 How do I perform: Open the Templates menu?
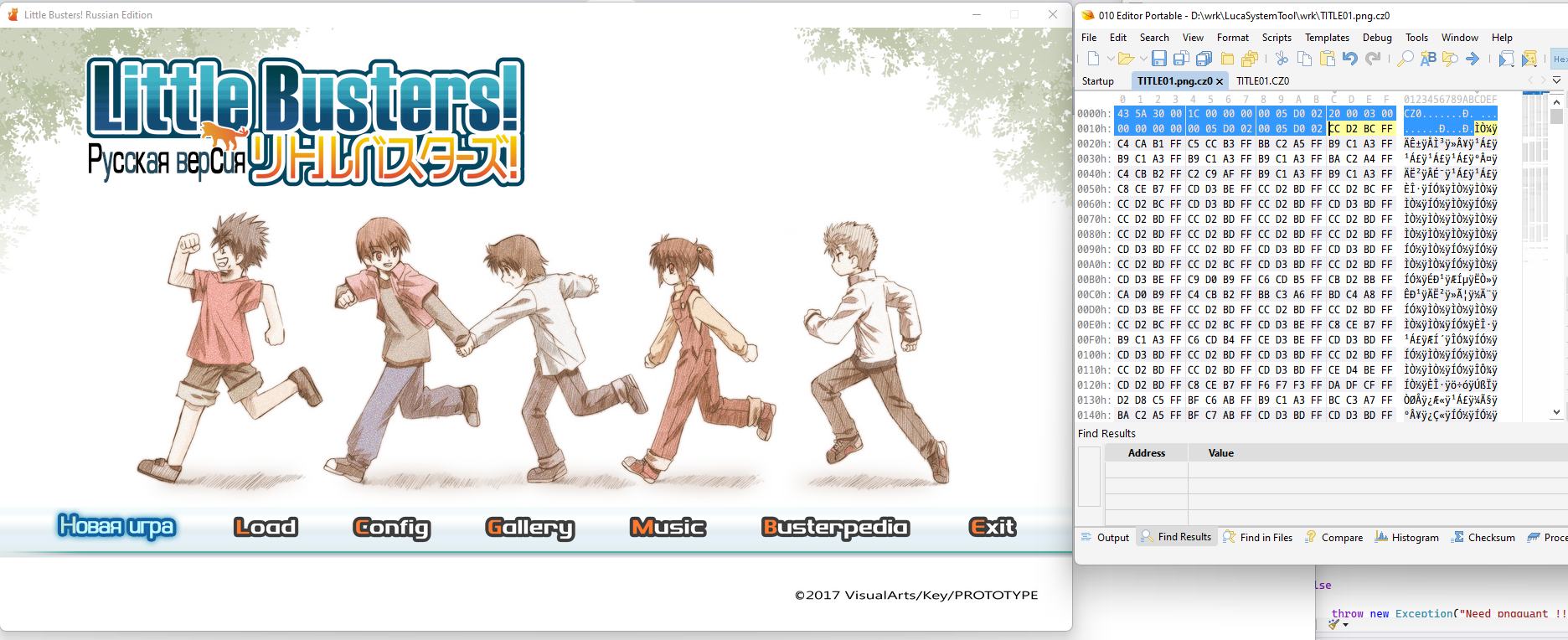pos(1327,38)
